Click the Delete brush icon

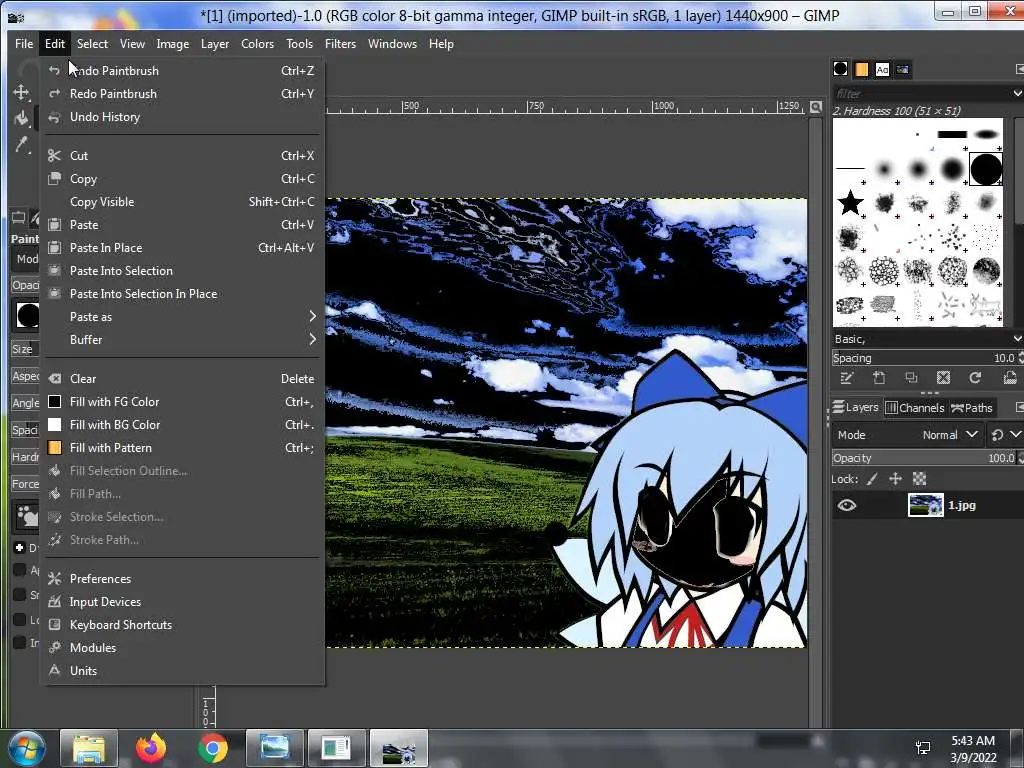[943, 377]
